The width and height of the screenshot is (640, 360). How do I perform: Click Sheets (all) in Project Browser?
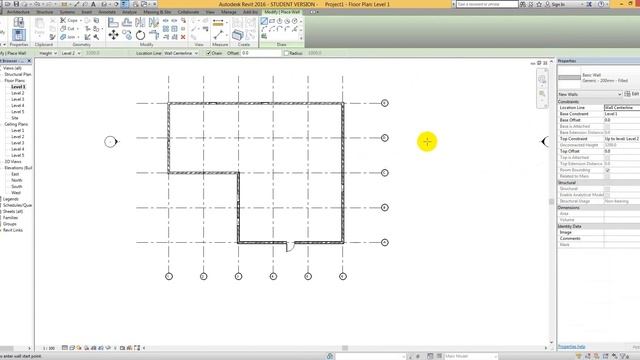(13, 211)
